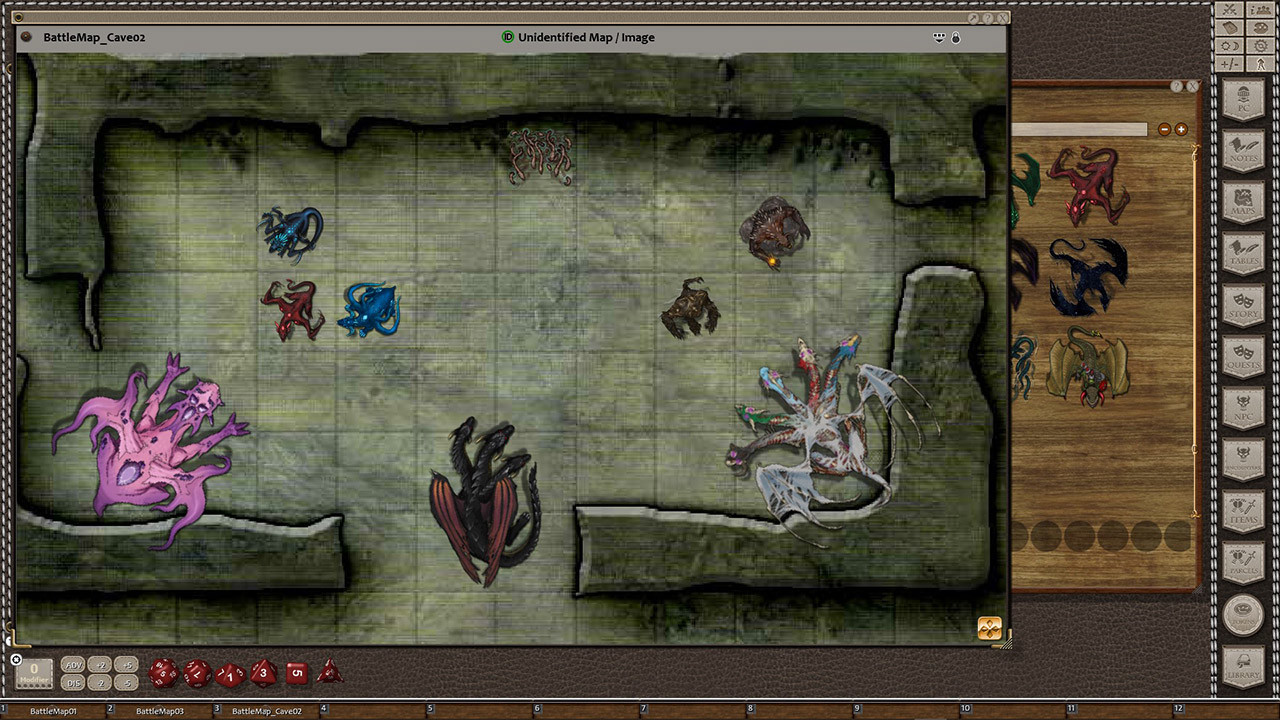Open the round Tokens bag icon
This screenshot has height=720, width=1280.
click(x=1244, y=613)
